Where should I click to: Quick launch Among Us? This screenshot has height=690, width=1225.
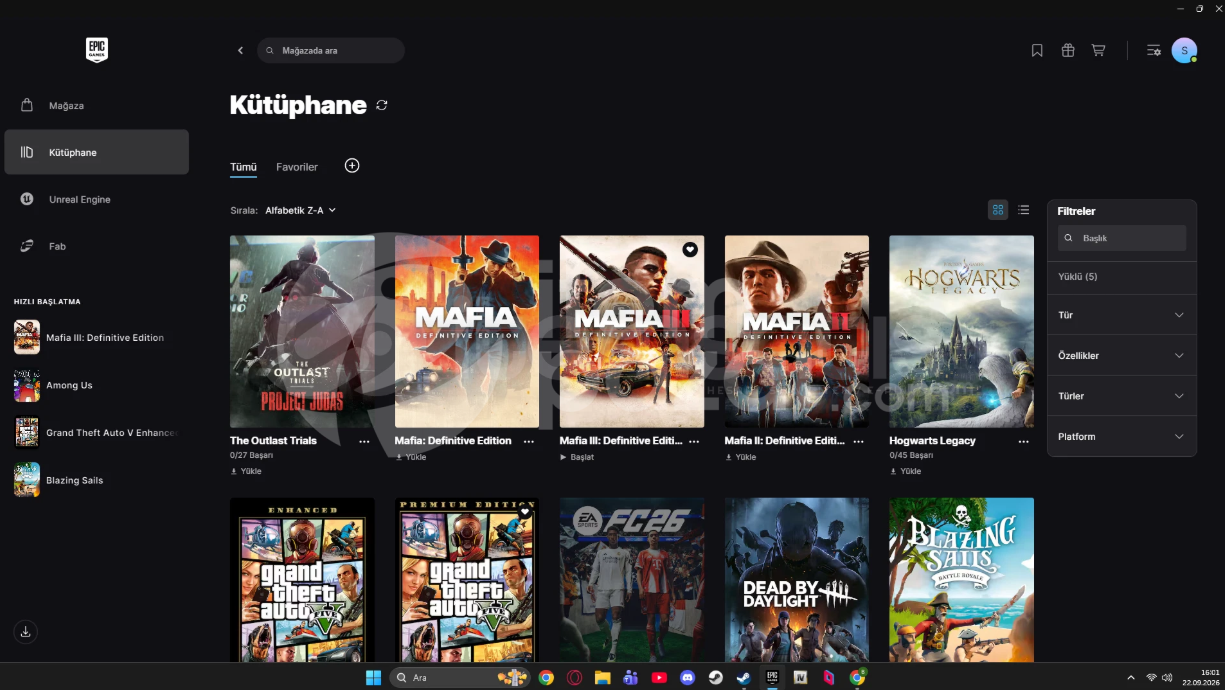click(x=96, y=385)
